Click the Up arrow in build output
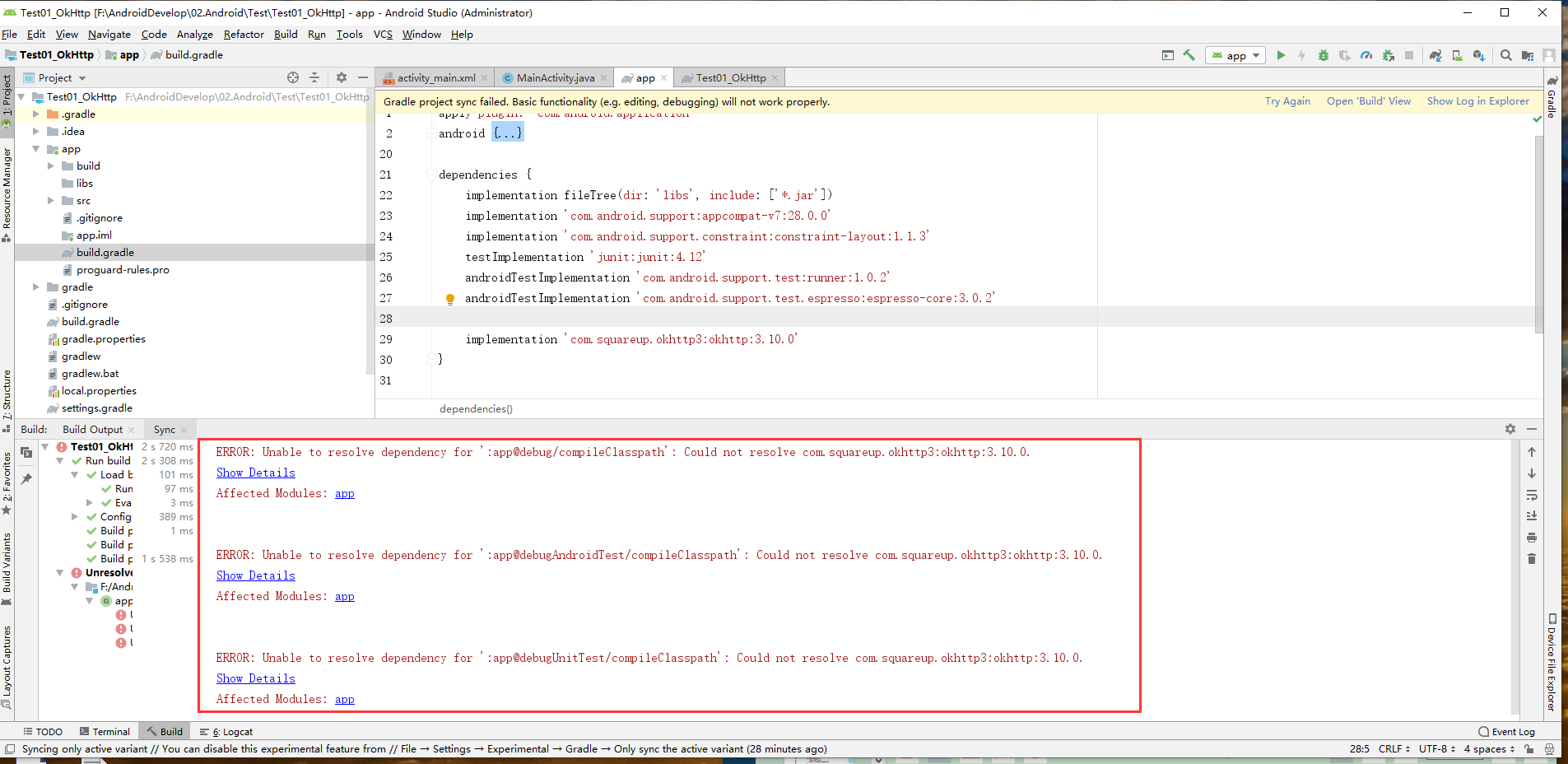Screen dimensions: 1568x764 1532,452
